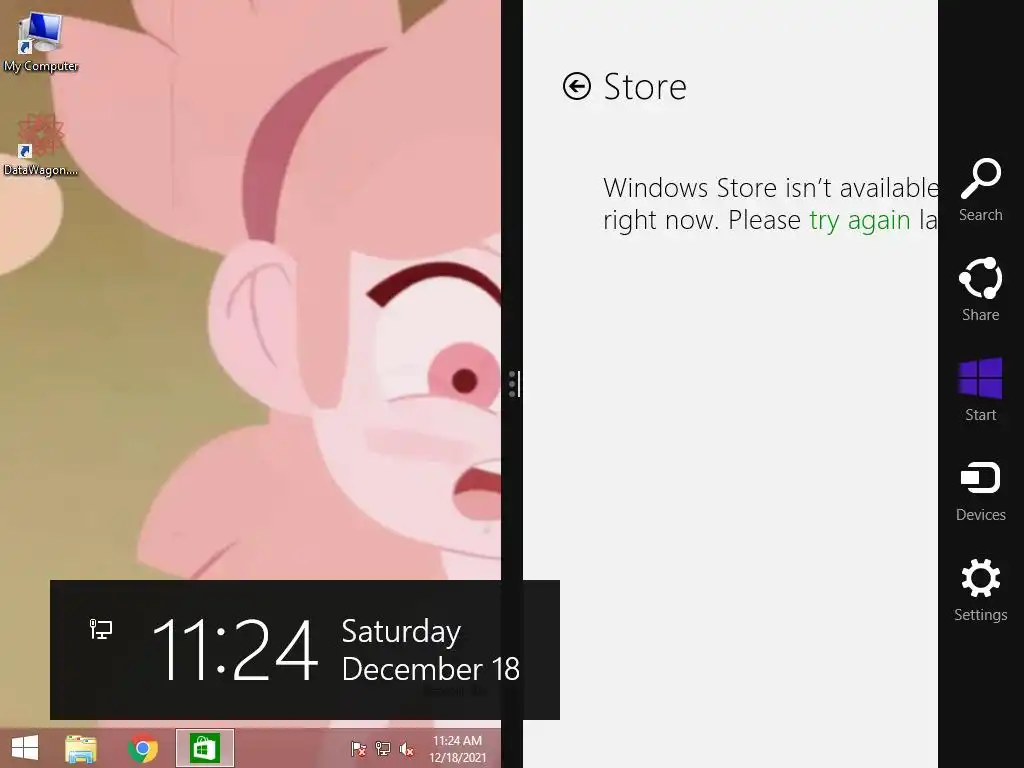
Task: Go back using the Store back arrow
Action: coord(577,86)
